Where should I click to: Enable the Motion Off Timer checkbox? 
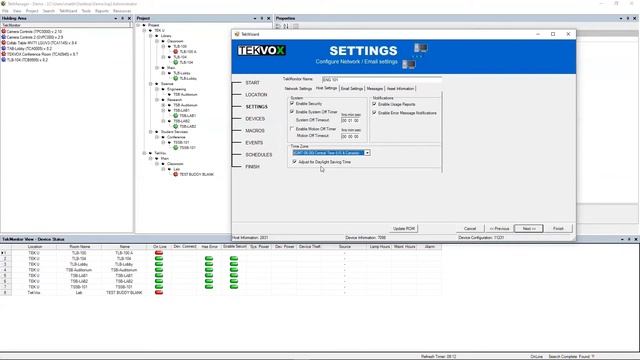click(292, 129)
